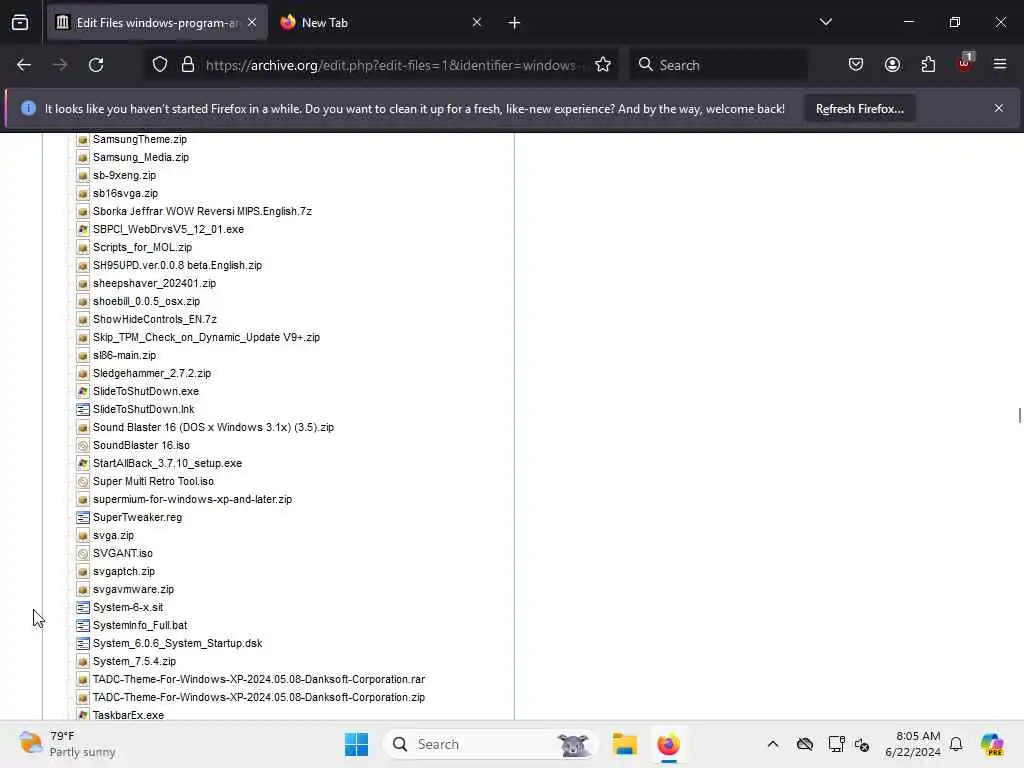Open the tracking protection shield icon

click(x=160, y=65)
